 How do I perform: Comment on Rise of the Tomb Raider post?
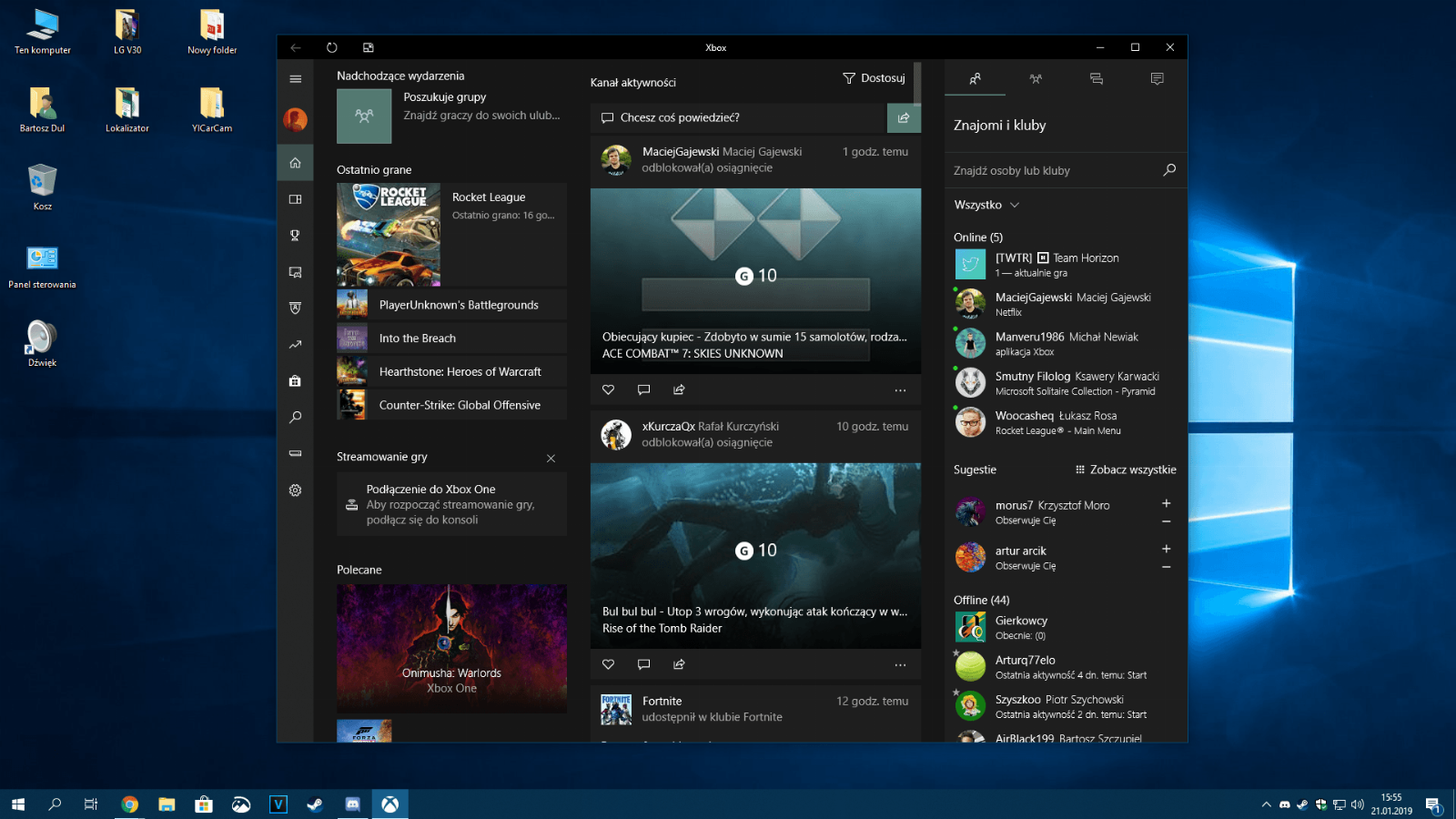(x=643, y=664)
